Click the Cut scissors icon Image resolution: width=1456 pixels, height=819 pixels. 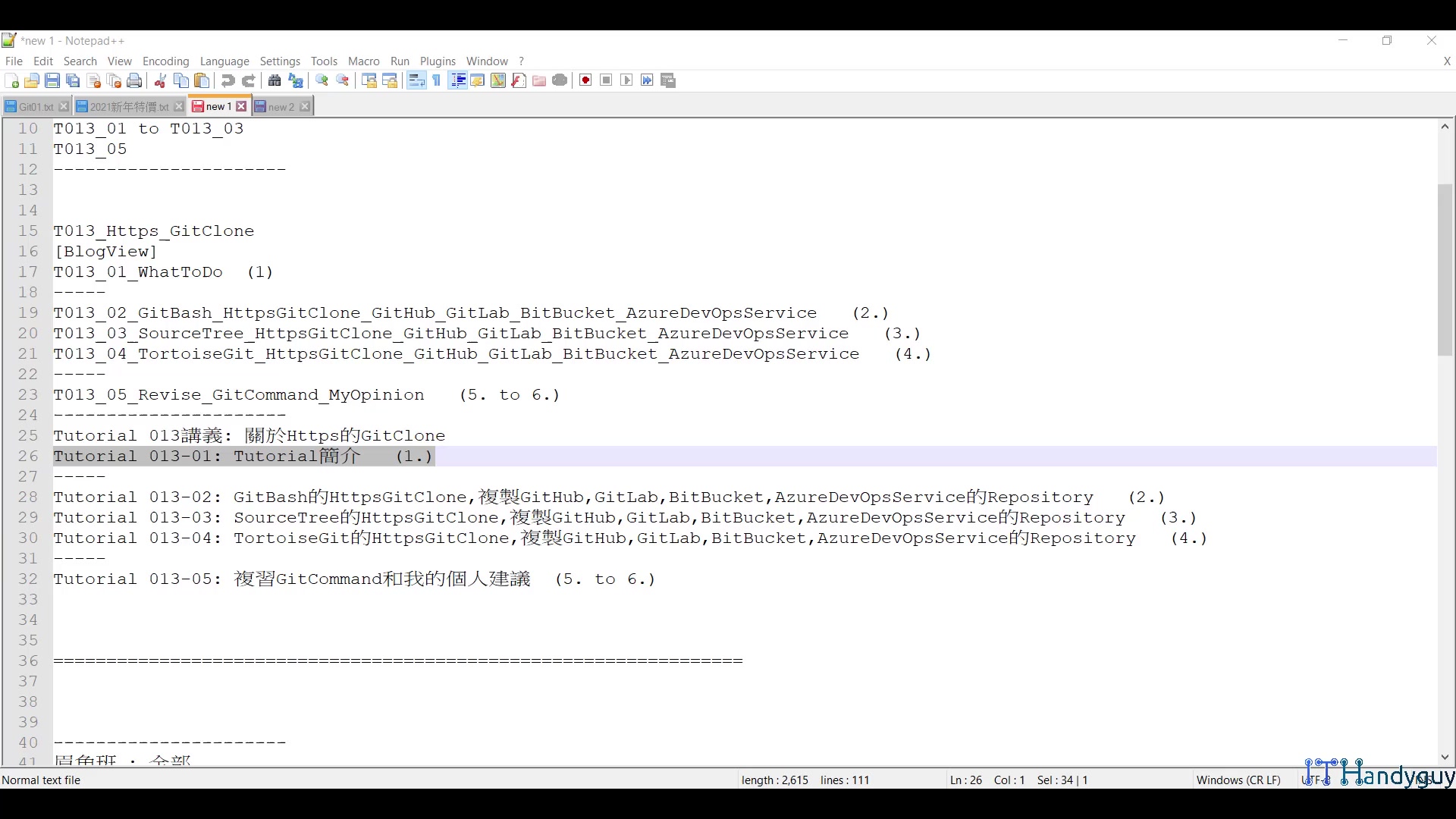pyautogui.click(x=160, y=81)
